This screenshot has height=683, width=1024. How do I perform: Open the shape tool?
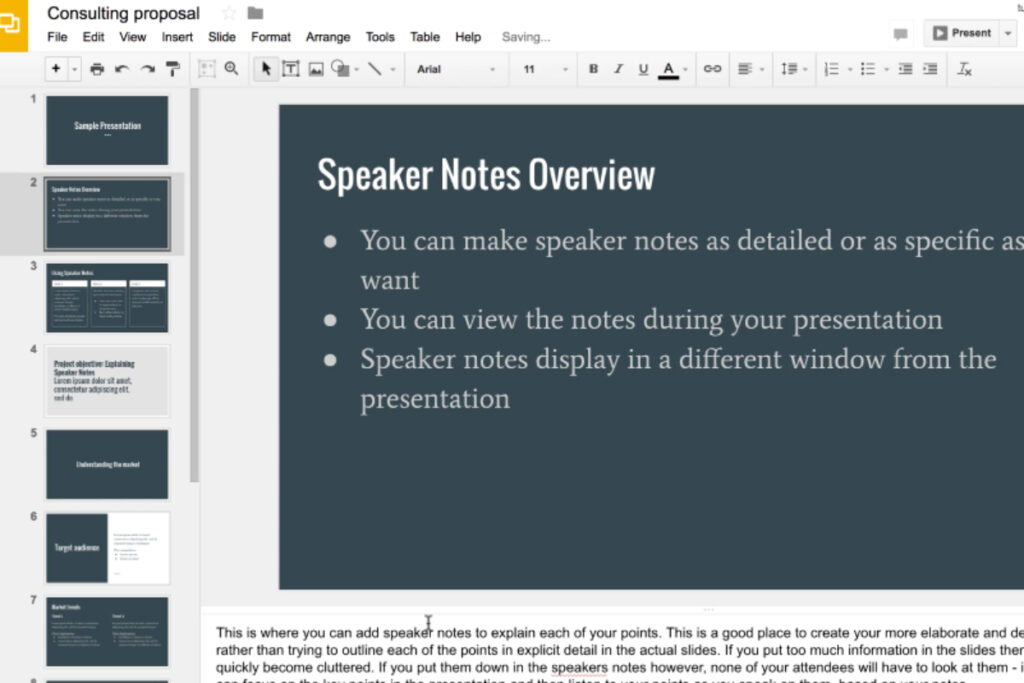[340, 69]
